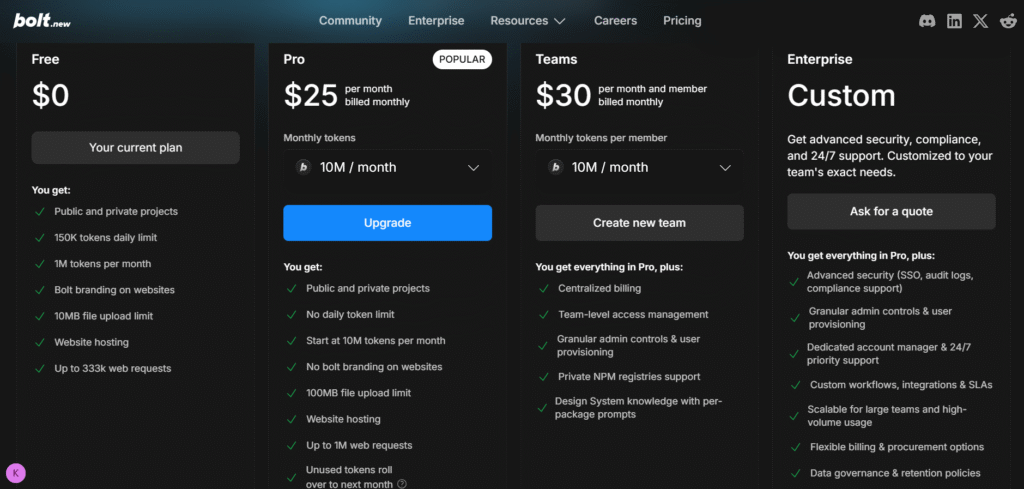
Task: Expand the Resources menu chevron
Action: pyautogui.click(x=560, y=21)
